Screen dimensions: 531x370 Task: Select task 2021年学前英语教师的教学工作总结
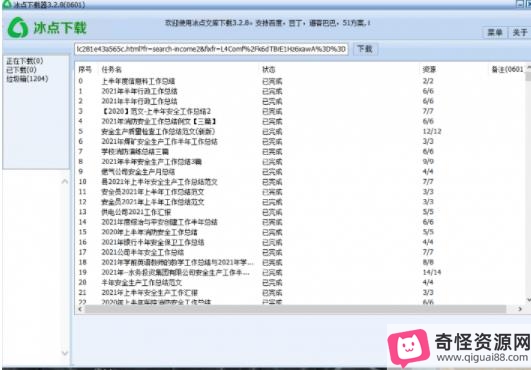coord(177,262)
